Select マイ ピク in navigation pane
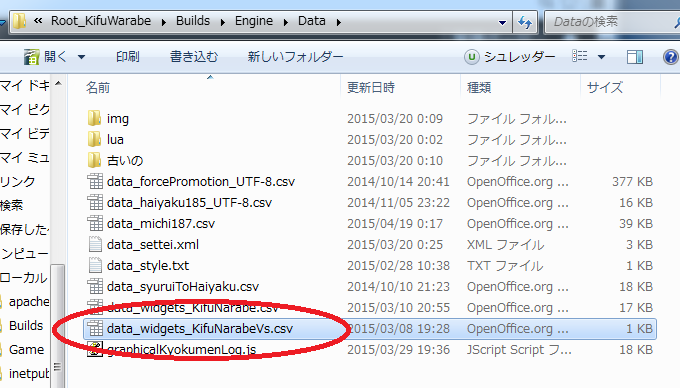Image resolution: width=680 pixels, height=388 pixels. (25, 109)
